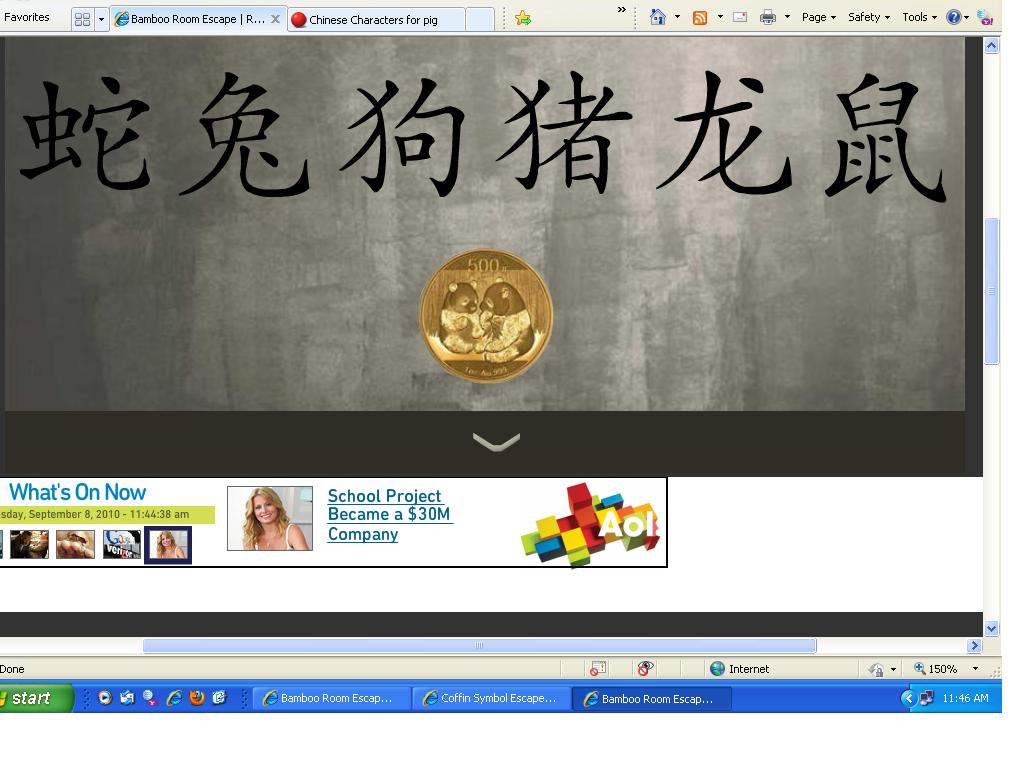Expand the Tools menu dropdown

[919, 17]
